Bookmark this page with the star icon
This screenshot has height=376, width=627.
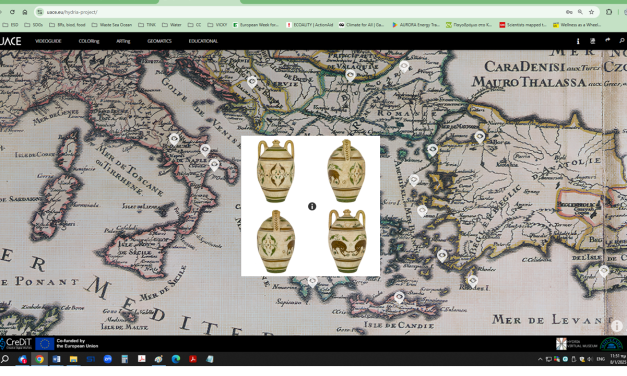(591, 12)
